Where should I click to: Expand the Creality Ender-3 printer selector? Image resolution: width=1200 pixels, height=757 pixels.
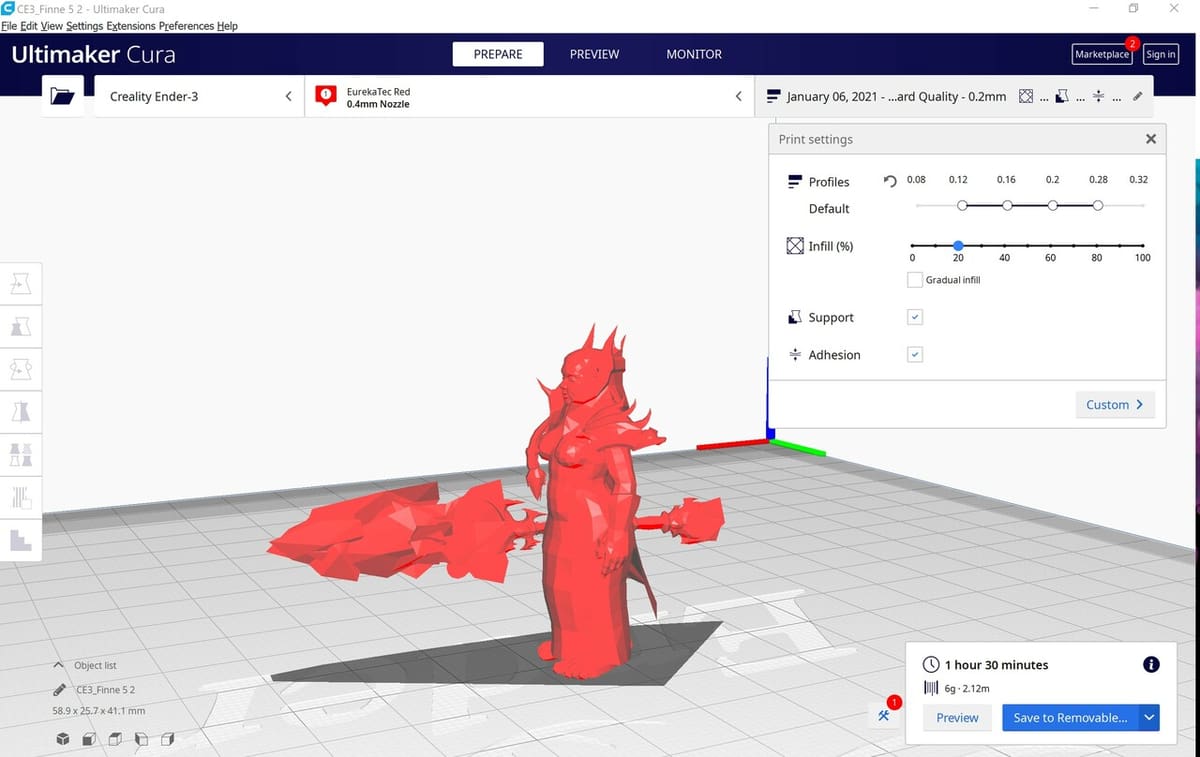tap(199, 97)
